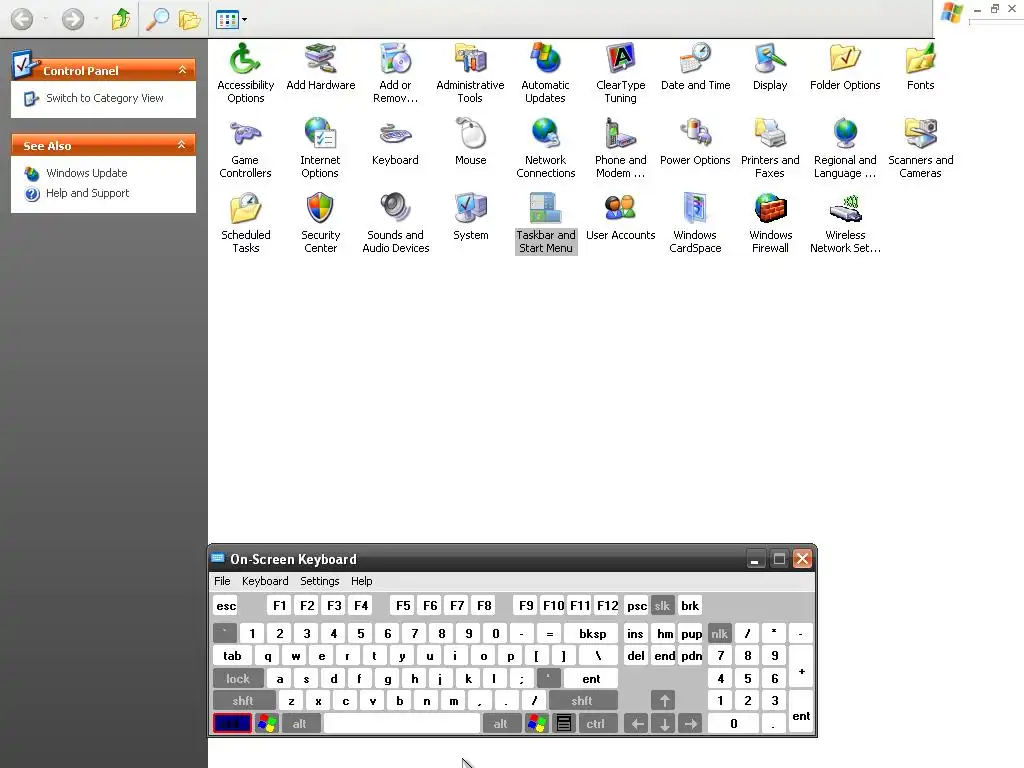Open Phone and Modem Options icon

point(620,148)
